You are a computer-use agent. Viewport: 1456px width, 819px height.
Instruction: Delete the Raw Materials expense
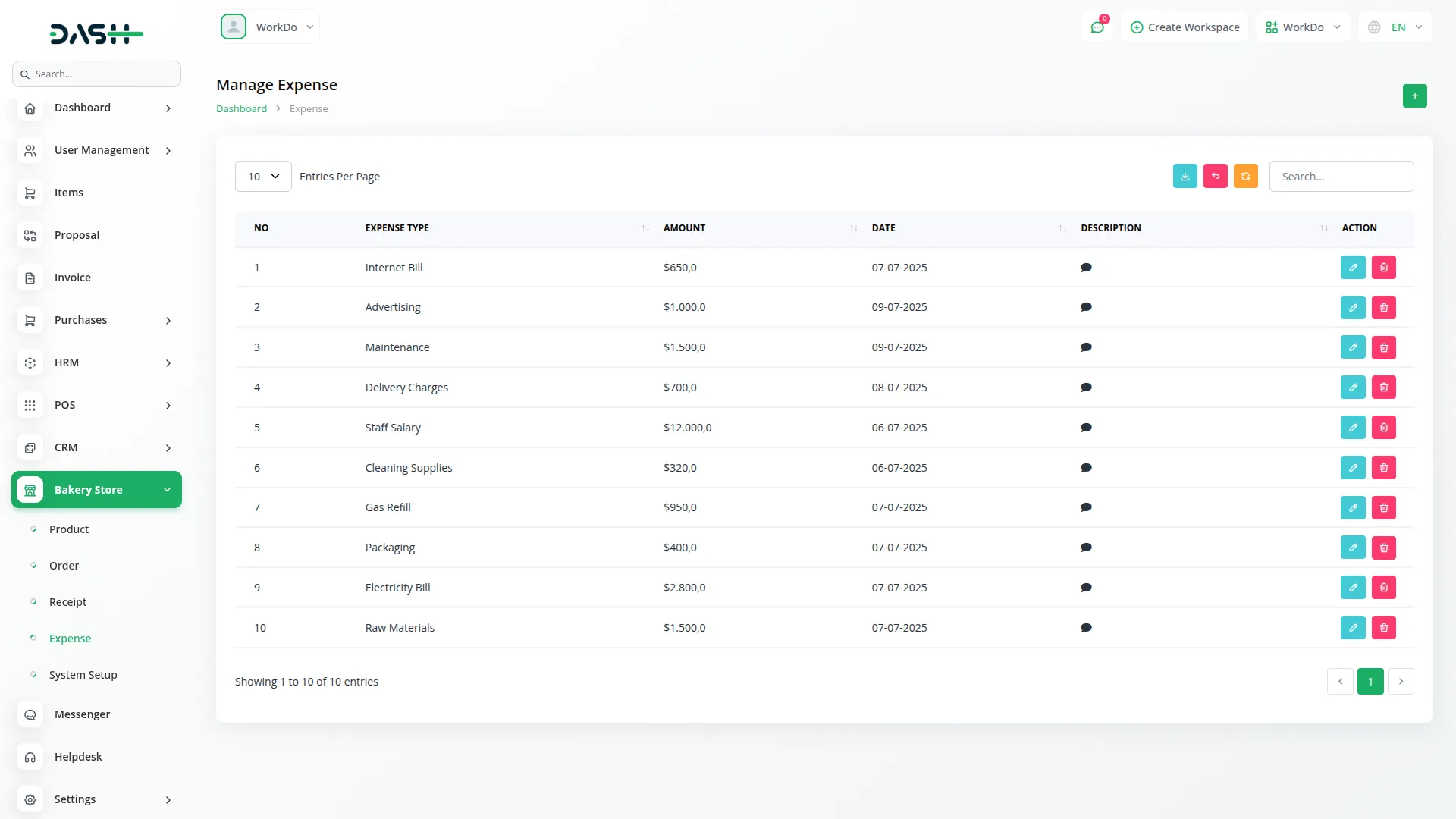(1383, 628)
